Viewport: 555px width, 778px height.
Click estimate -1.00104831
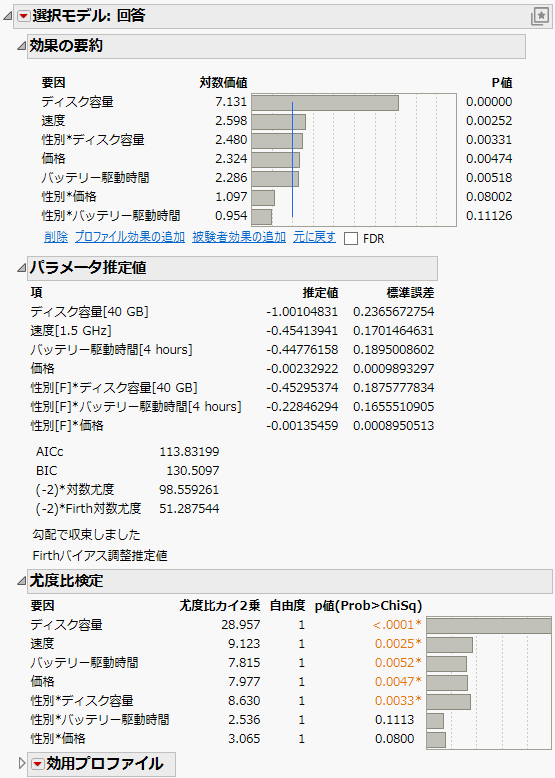(x=302, y=312)
